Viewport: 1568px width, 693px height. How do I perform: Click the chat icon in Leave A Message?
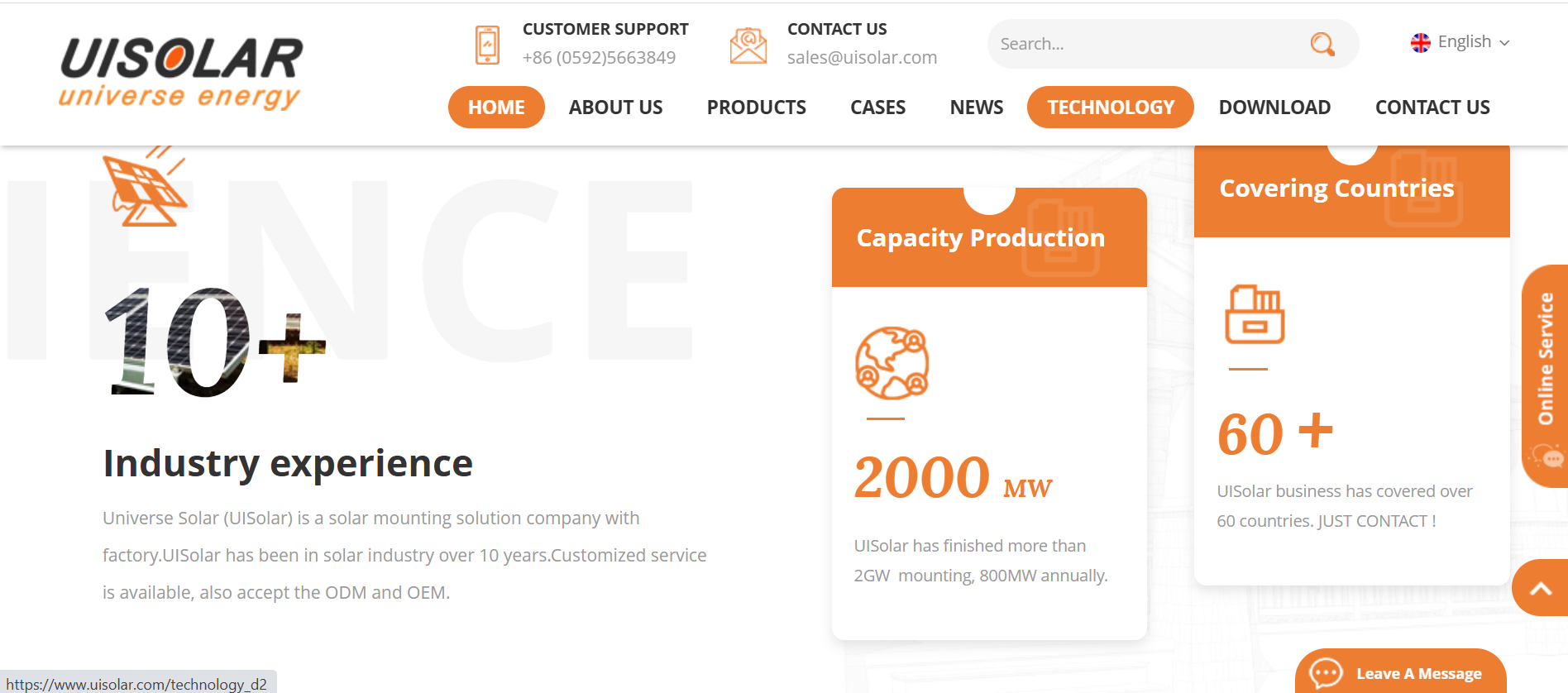(1326, 672)
